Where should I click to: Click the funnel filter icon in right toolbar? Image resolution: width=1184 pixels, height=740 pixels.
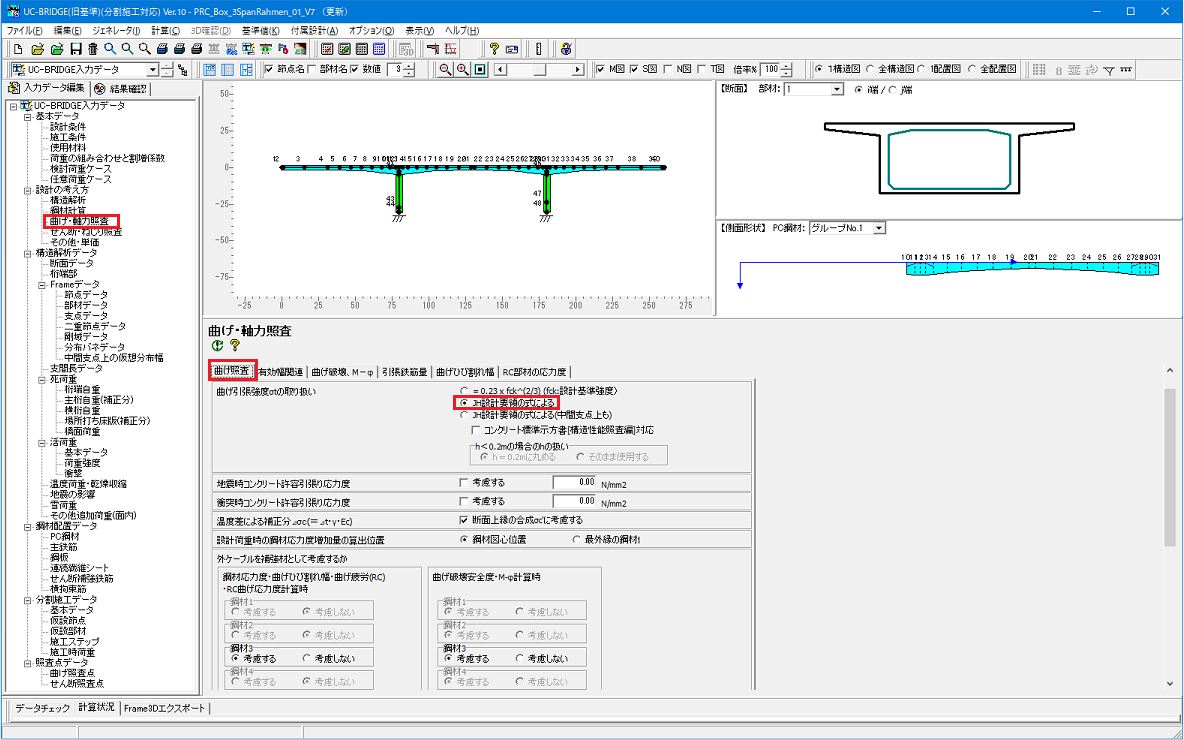tap(1109, 69)
